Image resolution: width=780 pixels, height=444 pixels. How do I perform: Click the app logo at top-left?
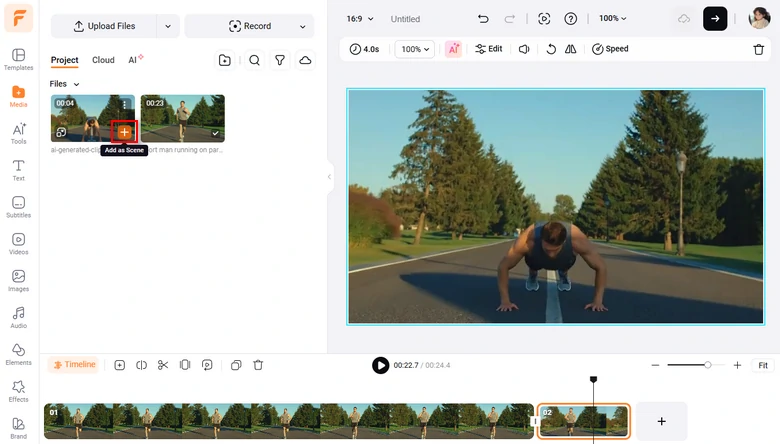click(x=18, y=18)
